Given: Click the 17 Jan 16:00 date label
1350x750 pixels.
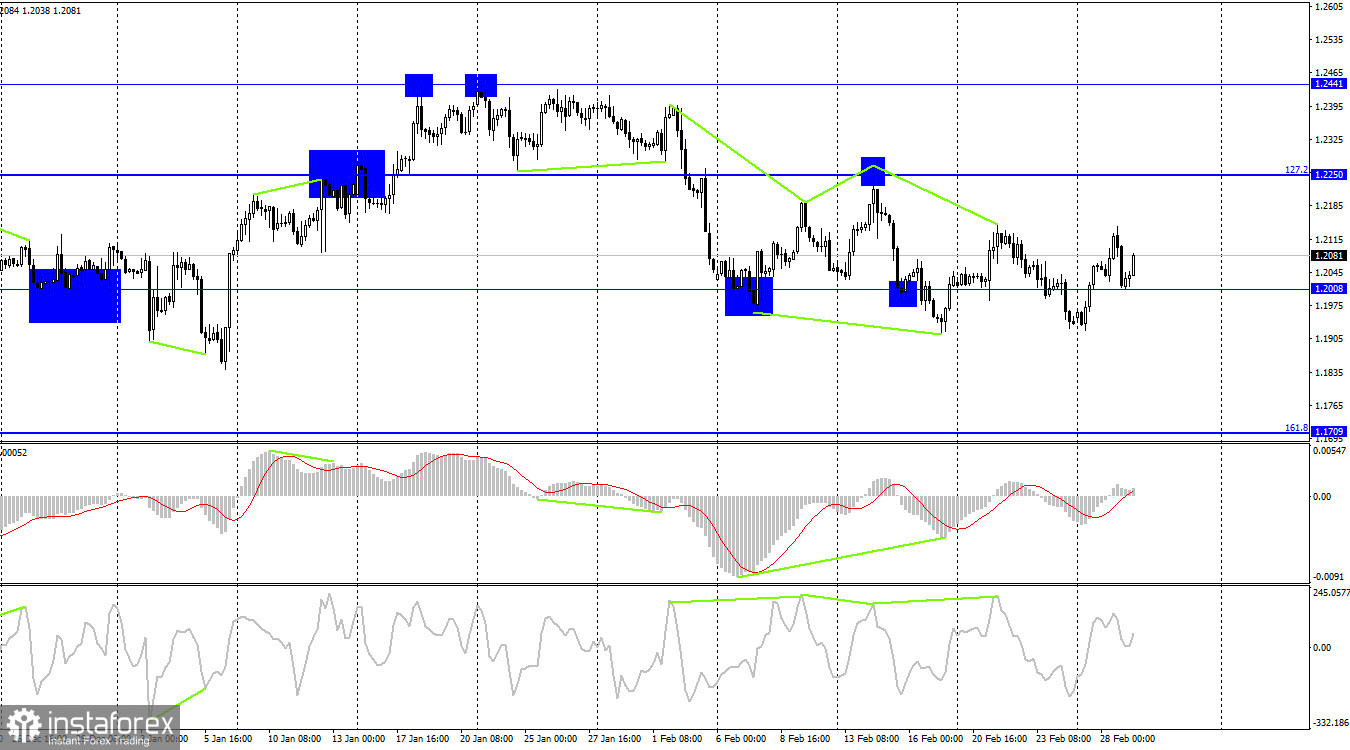Looking at the screenshot, I should coord(425,739).
